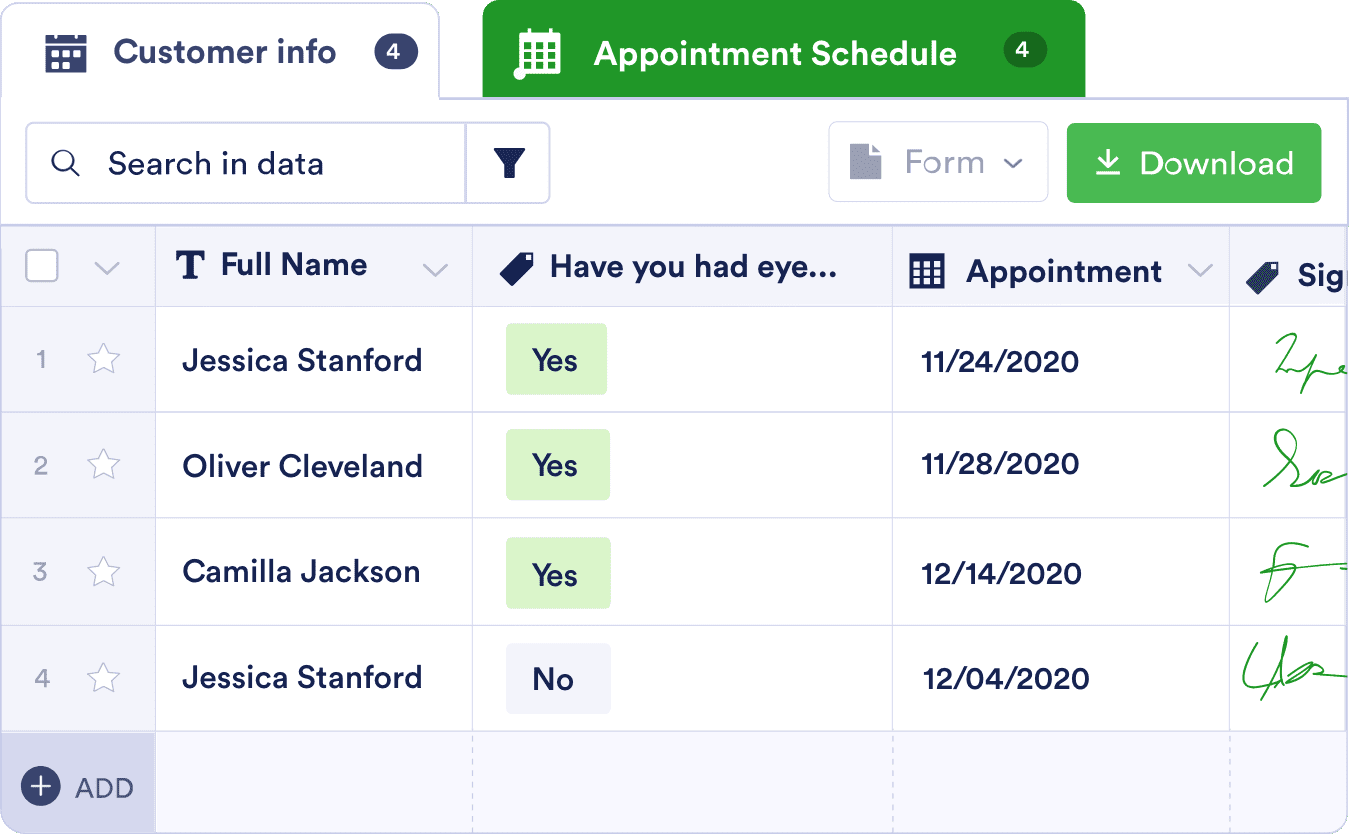The height and width of the screenshot is (835, 1372).
Task: Click the Customer info calendar icon
Action: click(x=66, y=53)
